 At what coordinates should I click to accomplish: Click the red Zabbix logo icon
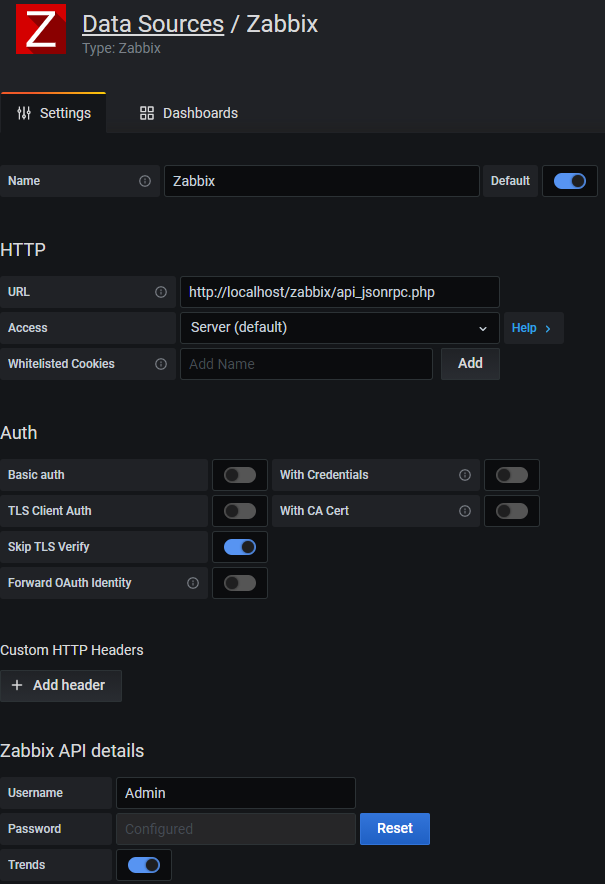click(x=41, y=29)
